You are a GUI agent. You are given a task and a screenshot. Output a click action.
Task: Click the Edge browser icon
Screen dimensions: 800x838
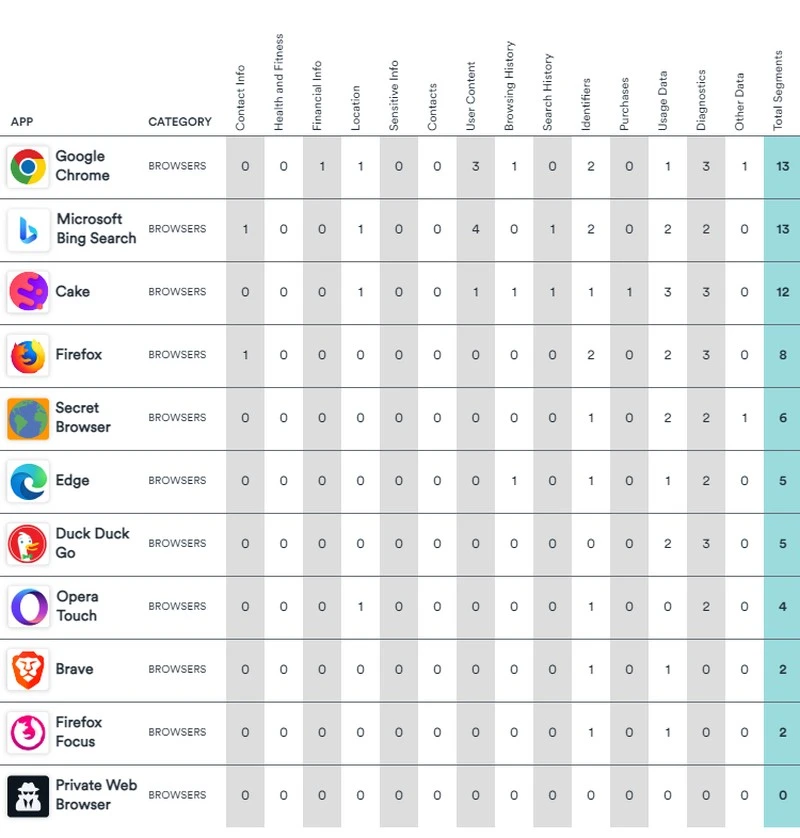28,481
